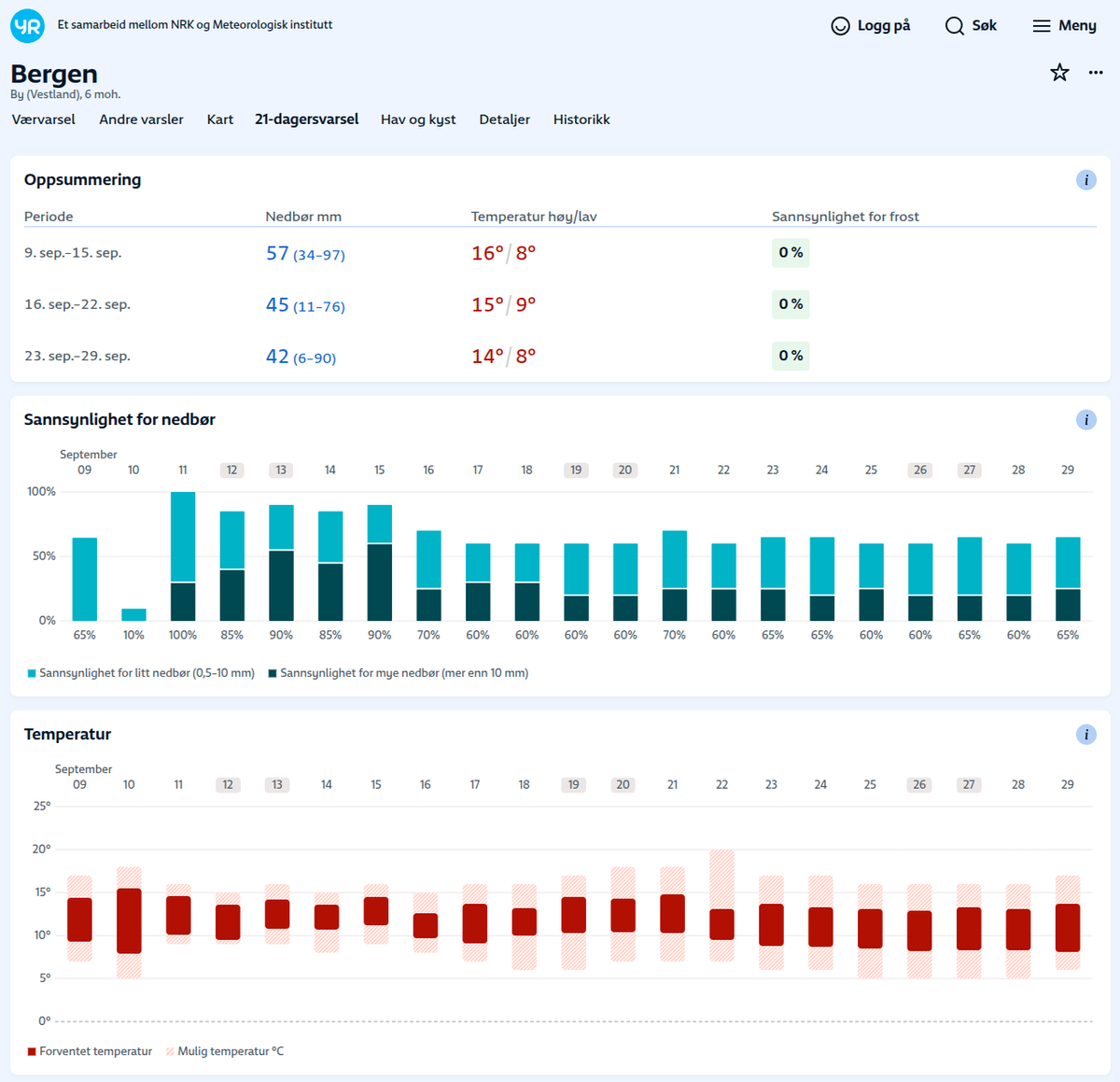The image size is (1120, 1082).
Task: Click the light-rain legend color swatch
Action: click(x=32, y=673)
